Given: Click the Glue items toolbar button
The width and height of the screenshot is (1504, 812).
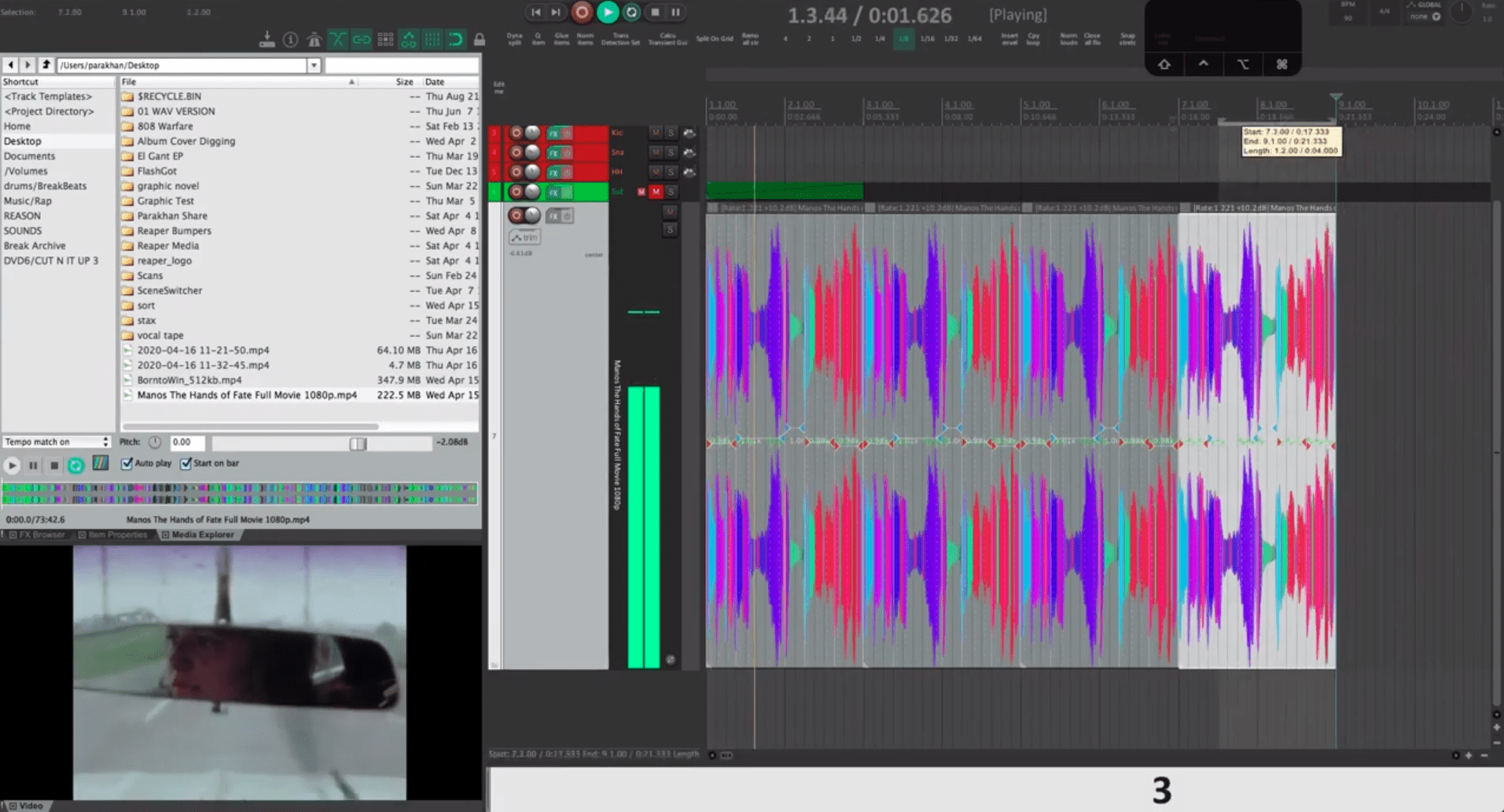Looking at the screenshot, I should (561, 39).
